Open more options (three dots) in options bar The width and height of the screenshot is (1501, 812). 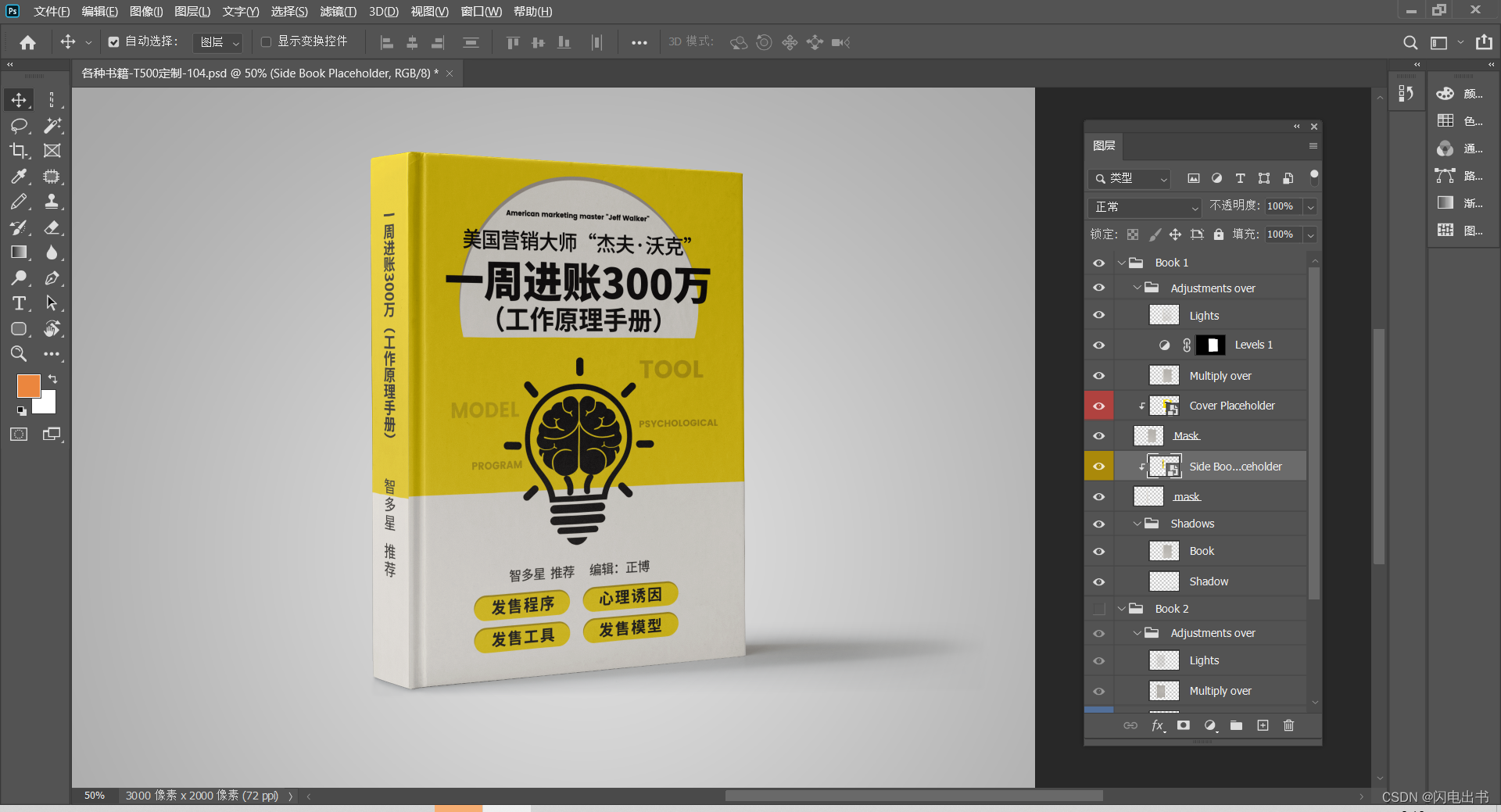[x=639, y=43]
